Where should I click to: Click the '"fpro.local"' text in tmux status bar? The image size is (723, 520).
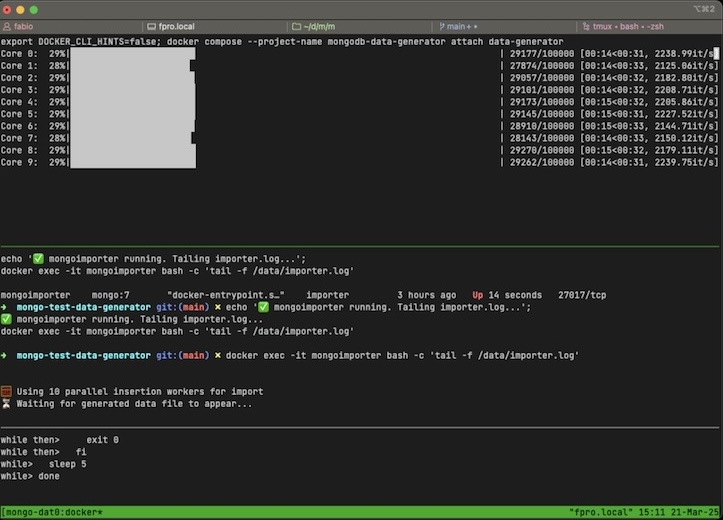coord(601,512)
